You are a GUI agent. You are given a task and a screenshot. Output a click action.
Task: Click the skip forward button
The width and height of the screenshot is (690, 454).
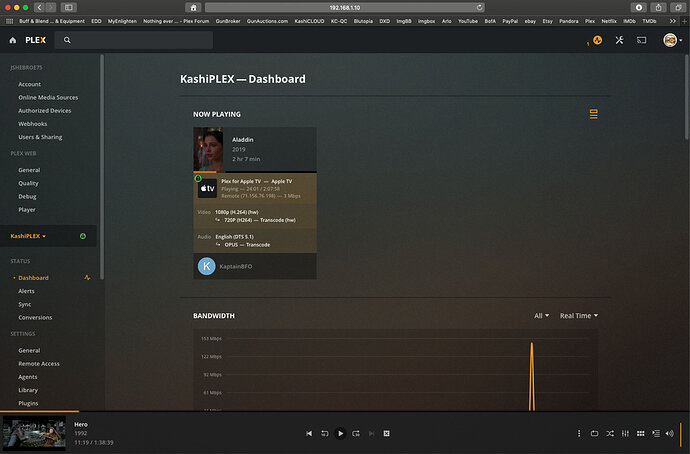[x=356, y=433]
